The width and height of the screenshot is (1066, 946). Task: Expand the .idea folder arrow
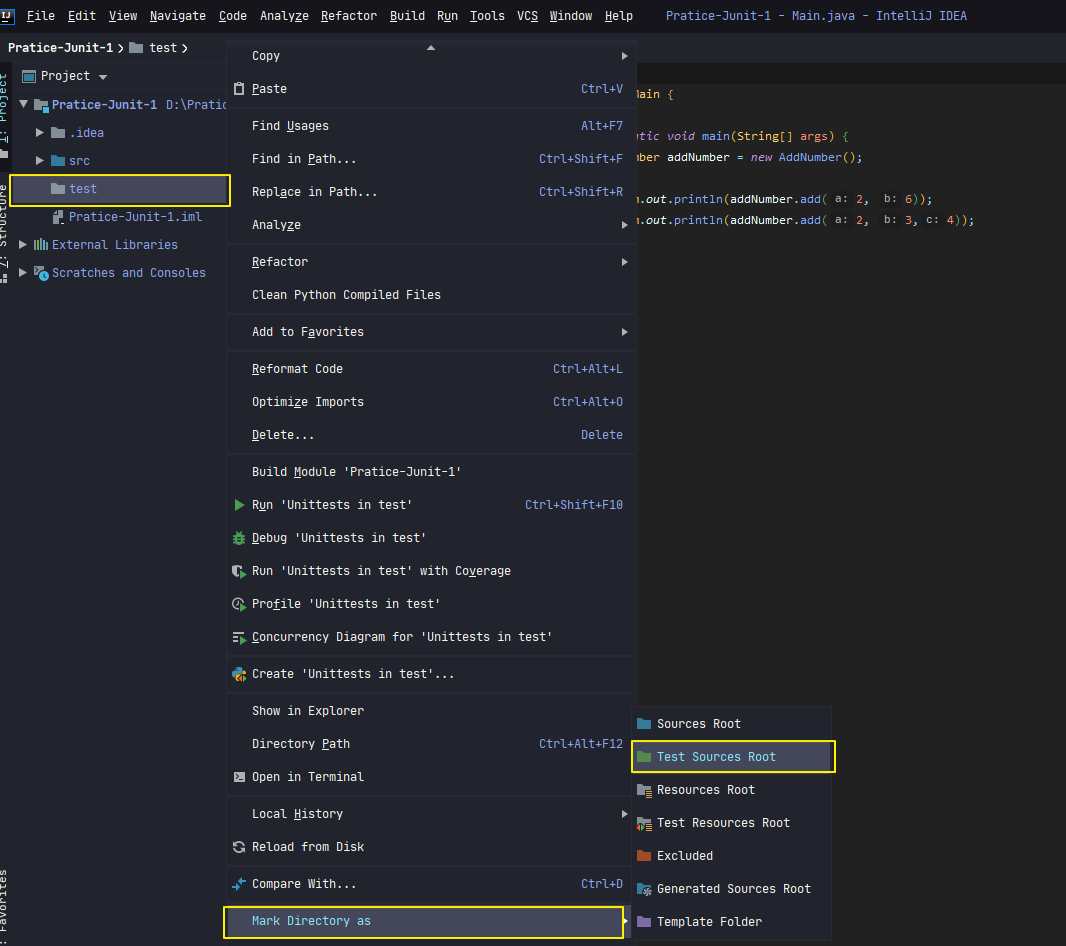[39, 133]
